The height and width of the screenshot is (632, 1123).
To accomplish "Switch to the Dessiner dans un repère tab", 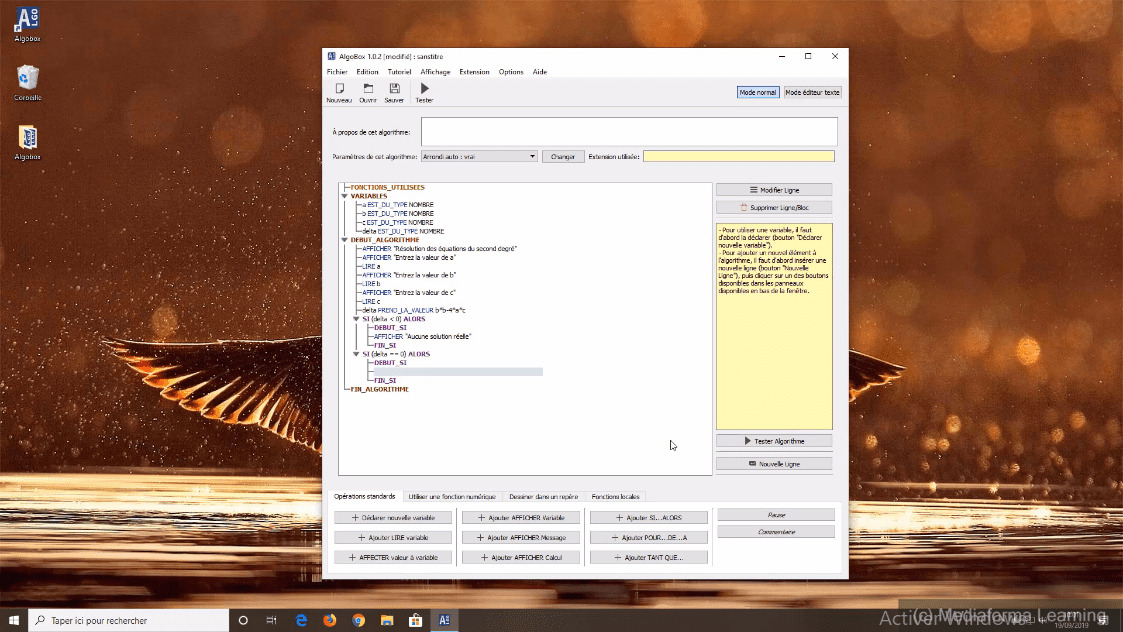I will pyautogui.click(x=543, y=496).
